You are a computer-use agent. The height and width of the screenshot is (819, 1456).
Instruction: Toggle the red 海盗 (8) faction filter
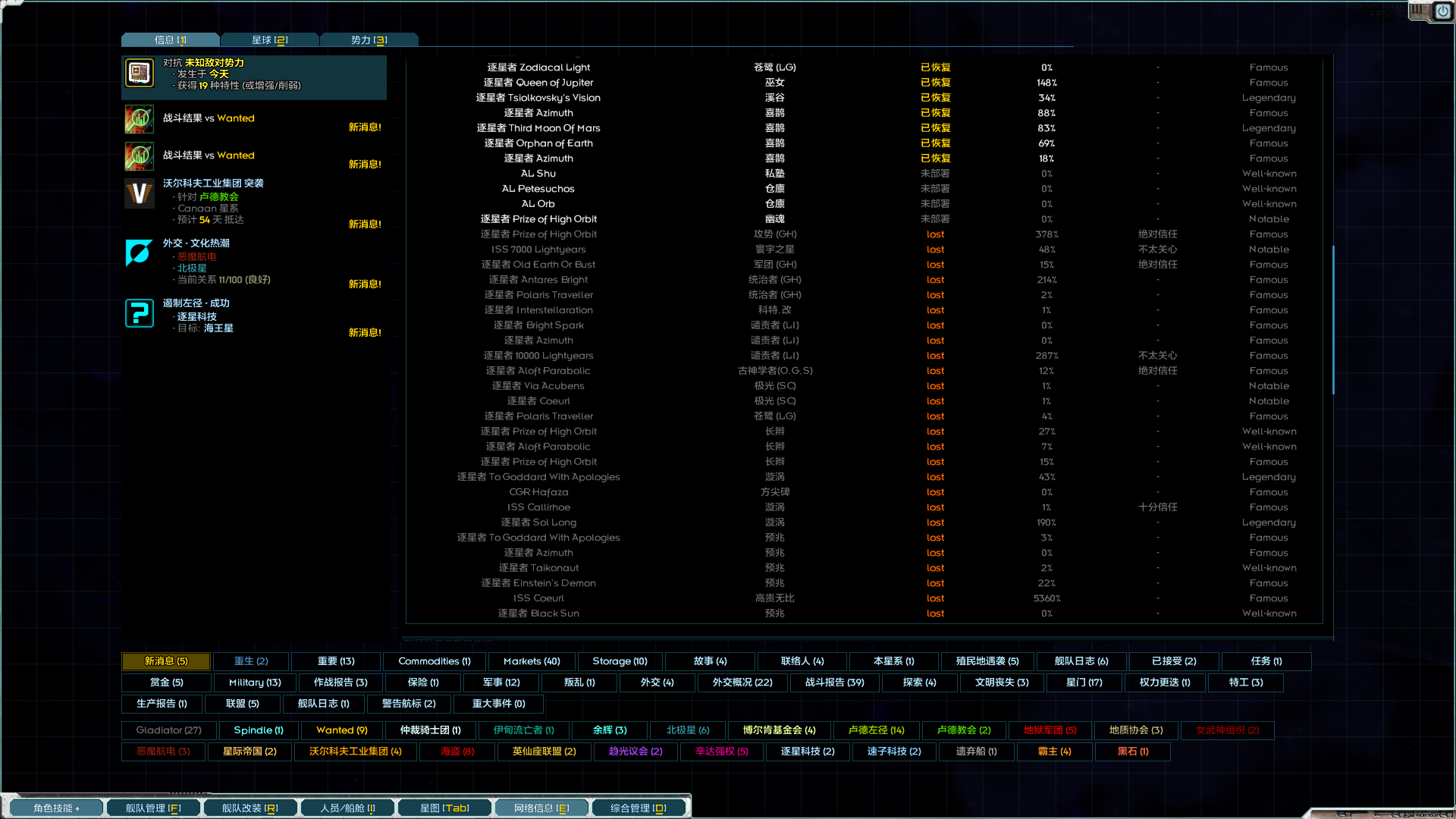457,752
